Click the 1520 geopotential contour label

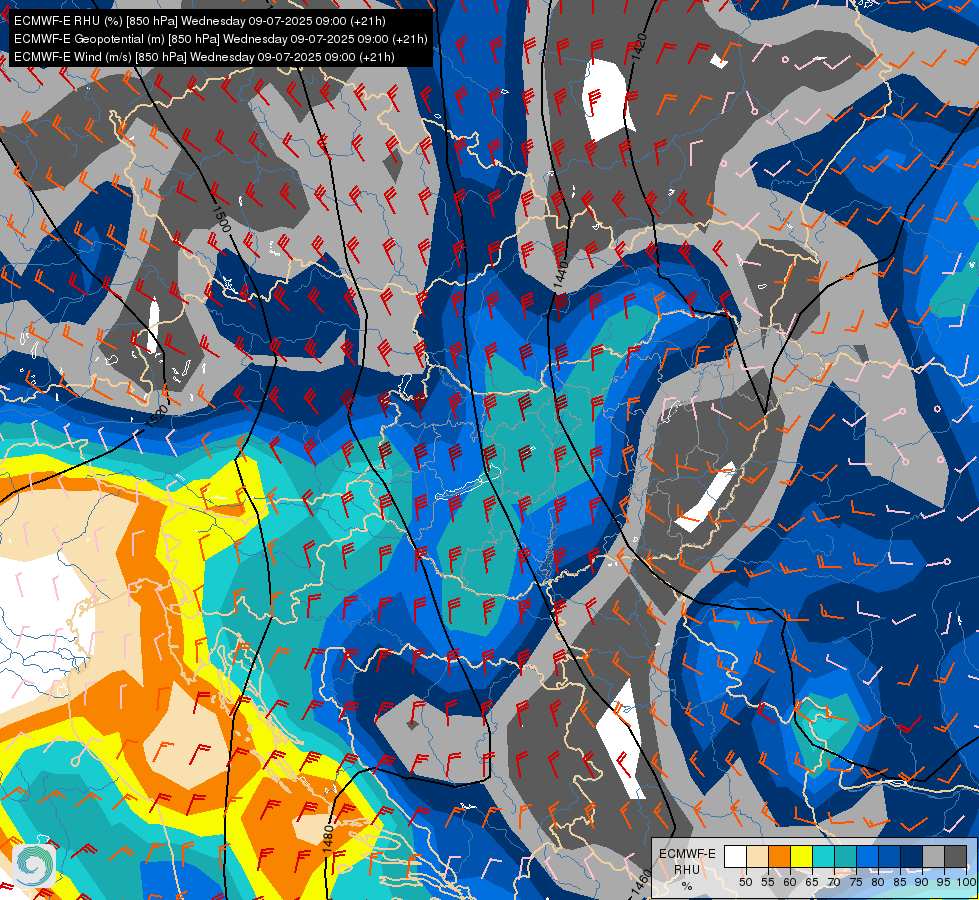coord(157,417)
